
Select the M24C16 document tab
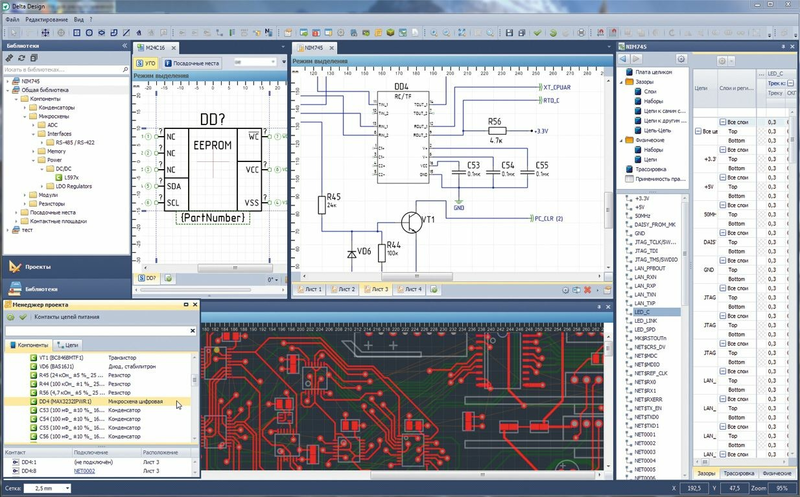coord(155,47)
